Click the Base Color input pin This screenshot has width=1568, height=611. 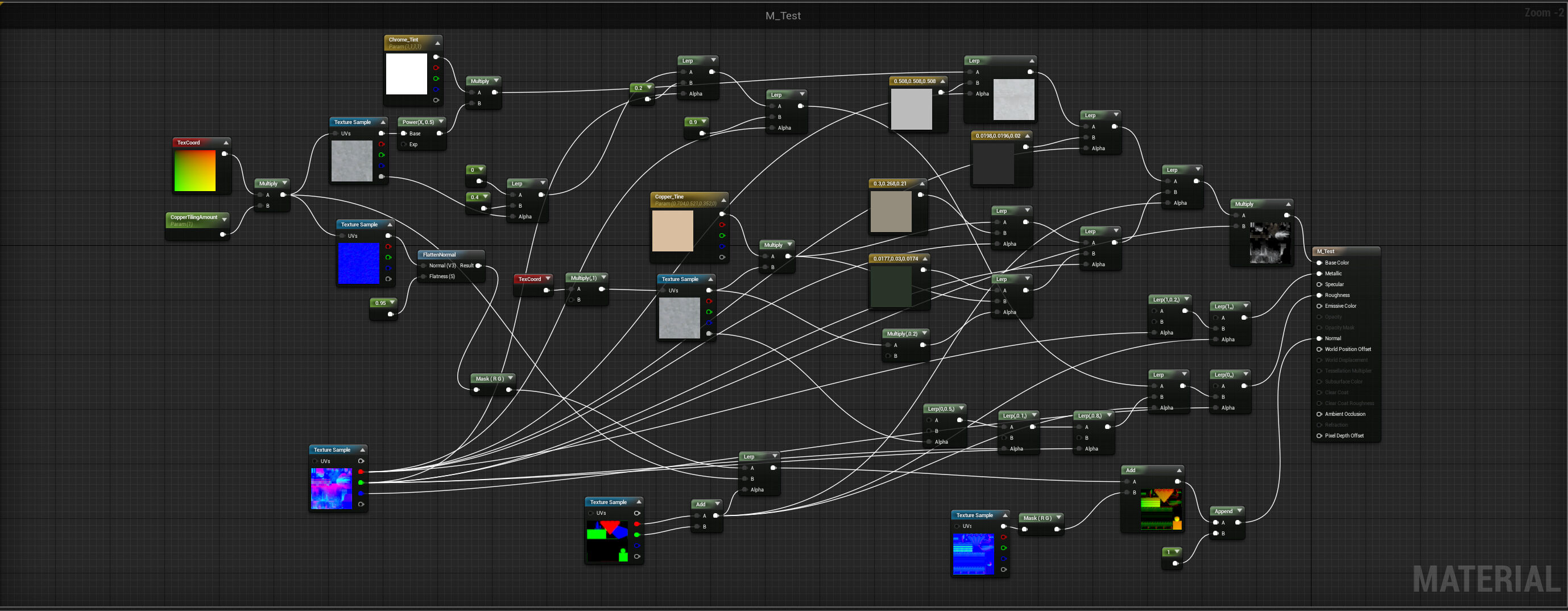[x=1319, y=263]
